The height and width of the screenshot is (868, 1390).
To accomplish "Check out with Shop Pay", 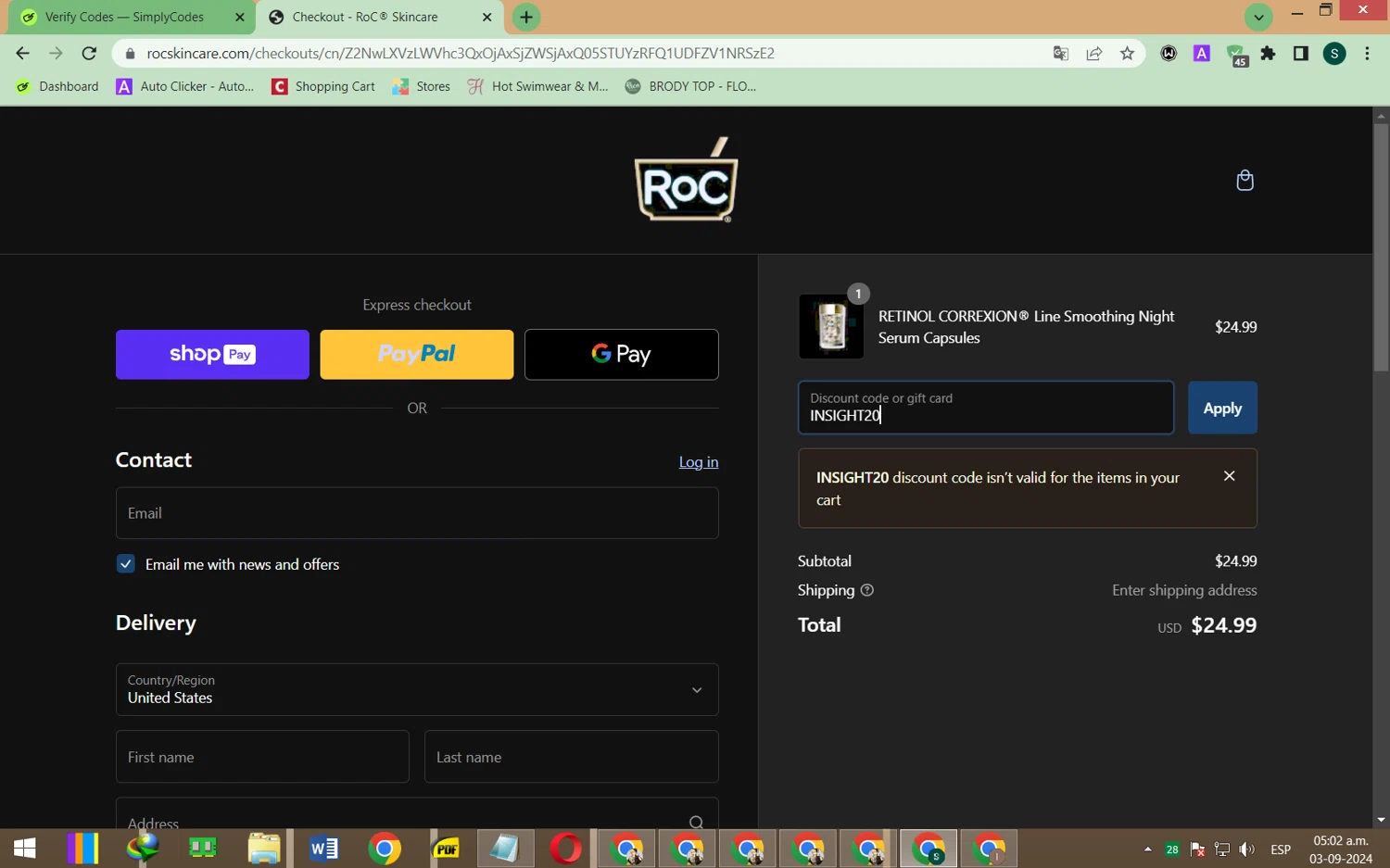I will pos(212,354).
